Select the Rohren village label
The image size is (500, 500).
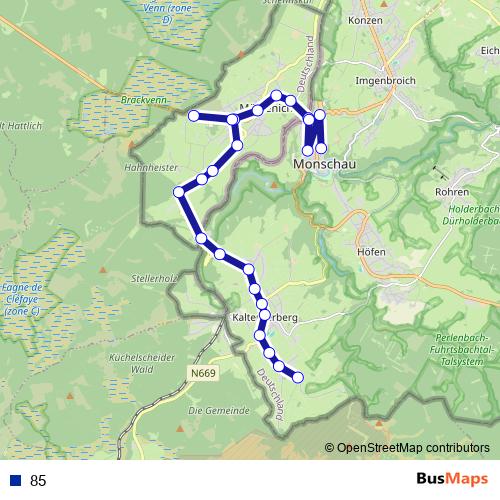point(452,192)
